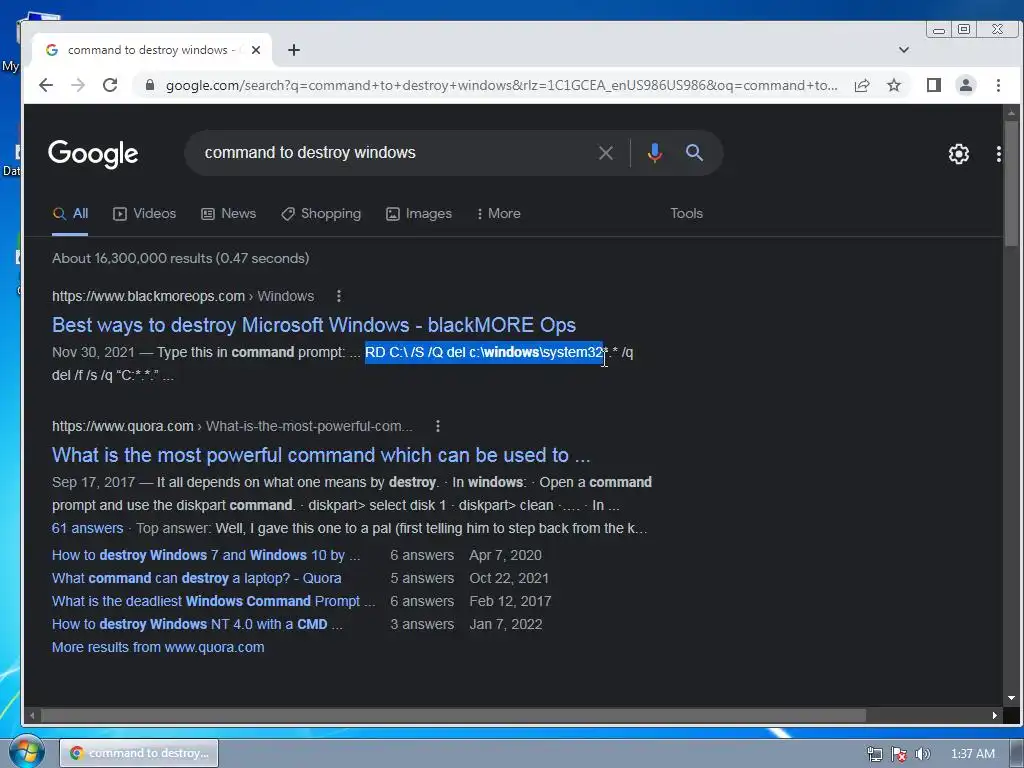Click the vertical scrollbar thumb
This screenshot has width=1024, height=768.
(1012, 183)
